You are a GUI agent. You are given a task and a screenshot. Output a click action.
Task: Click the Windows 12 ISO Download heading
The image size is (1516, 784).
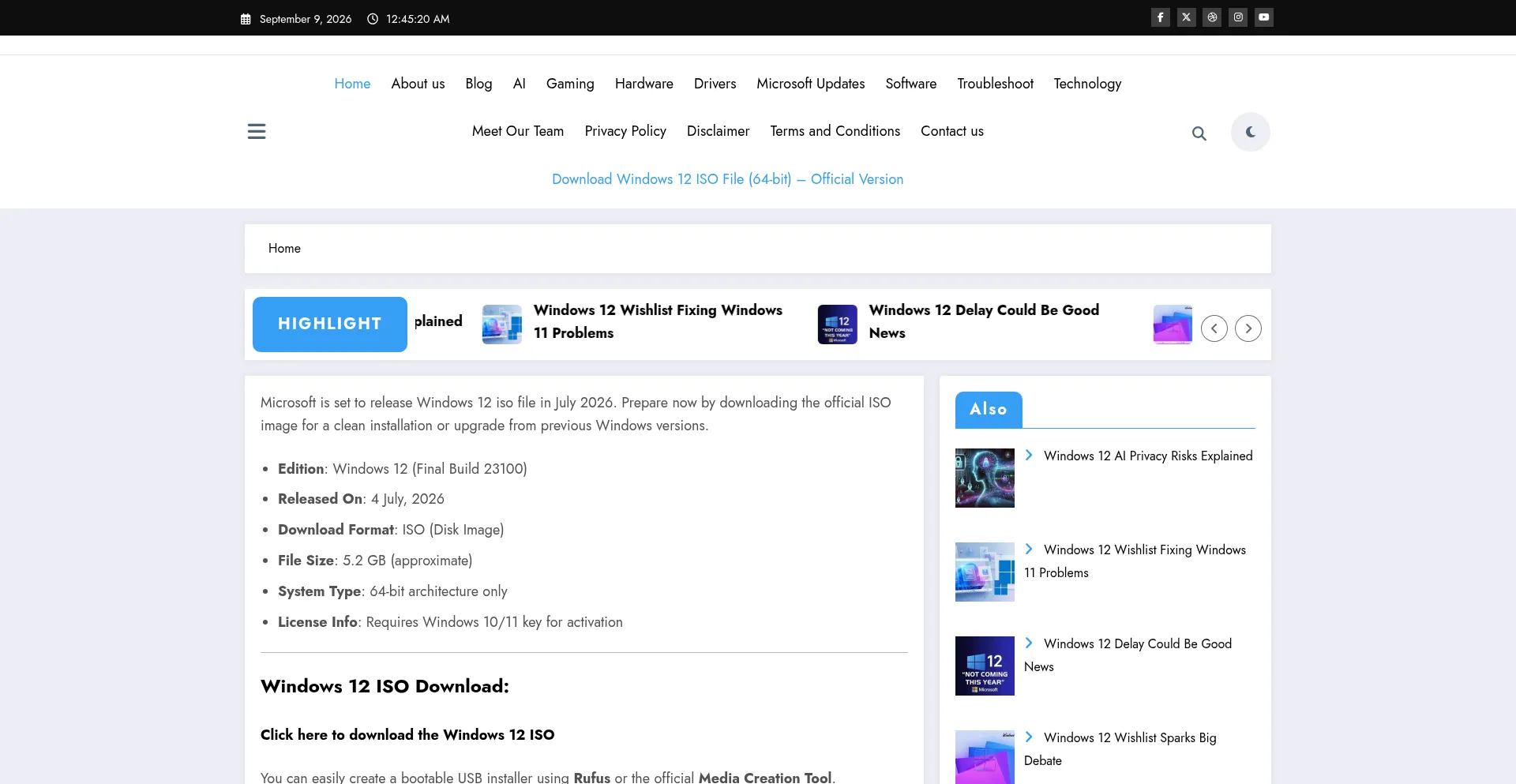tap(385, 686)
